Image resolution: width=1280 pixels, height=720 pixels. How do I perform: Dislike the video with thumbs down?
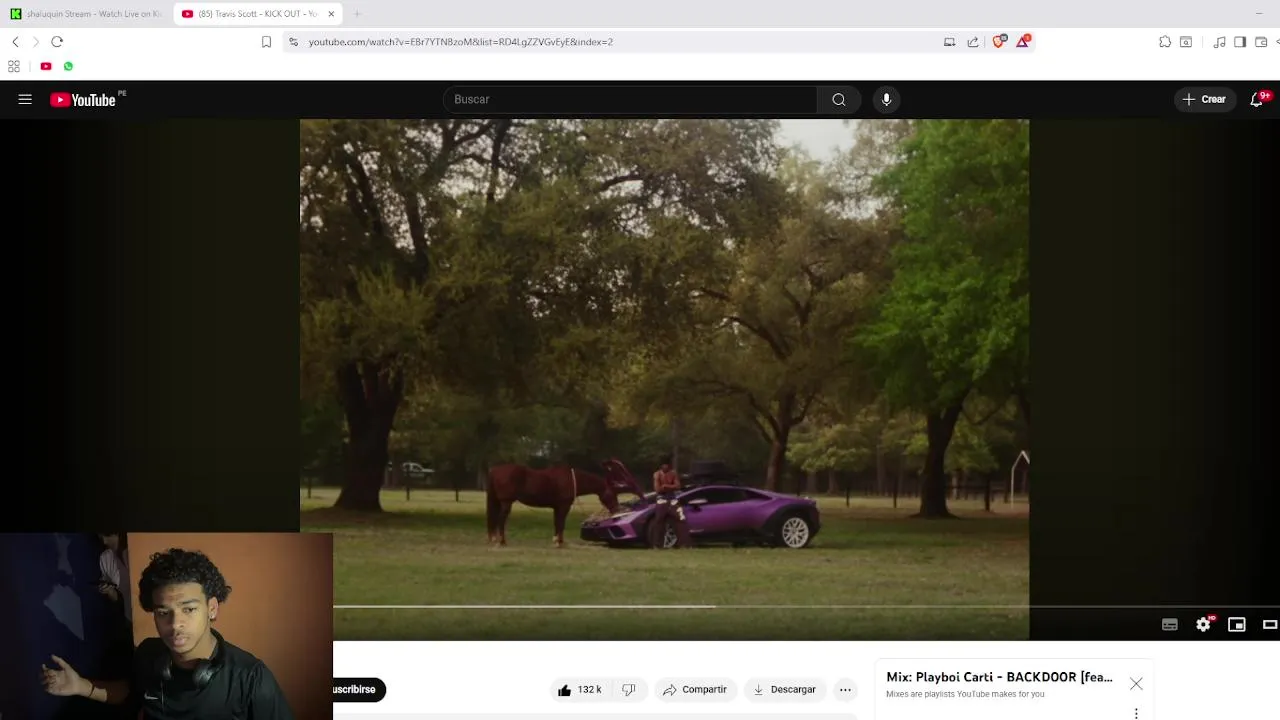pyautogui.click(x=629, y=689)
